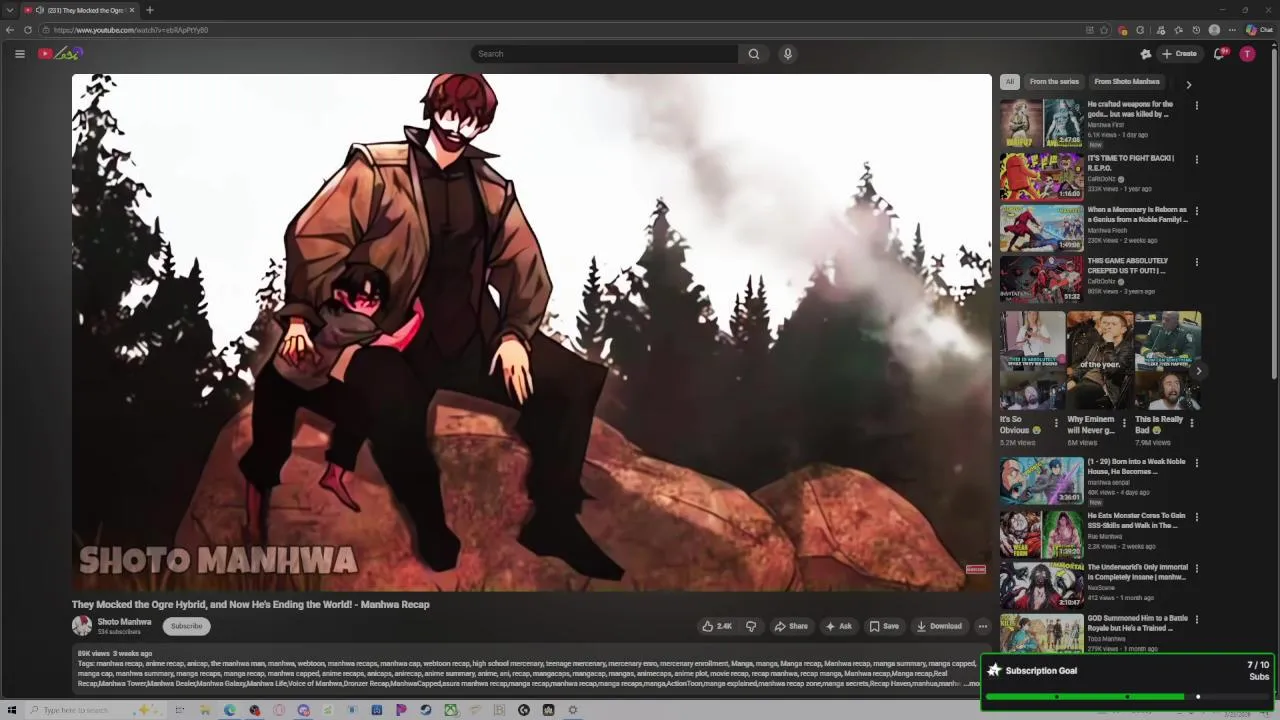Open options for 'When a Mercenary is Reborn' video
The width and height of the screenshot is (1280, 720).
pyautogui.click(x=1196, y=211)
